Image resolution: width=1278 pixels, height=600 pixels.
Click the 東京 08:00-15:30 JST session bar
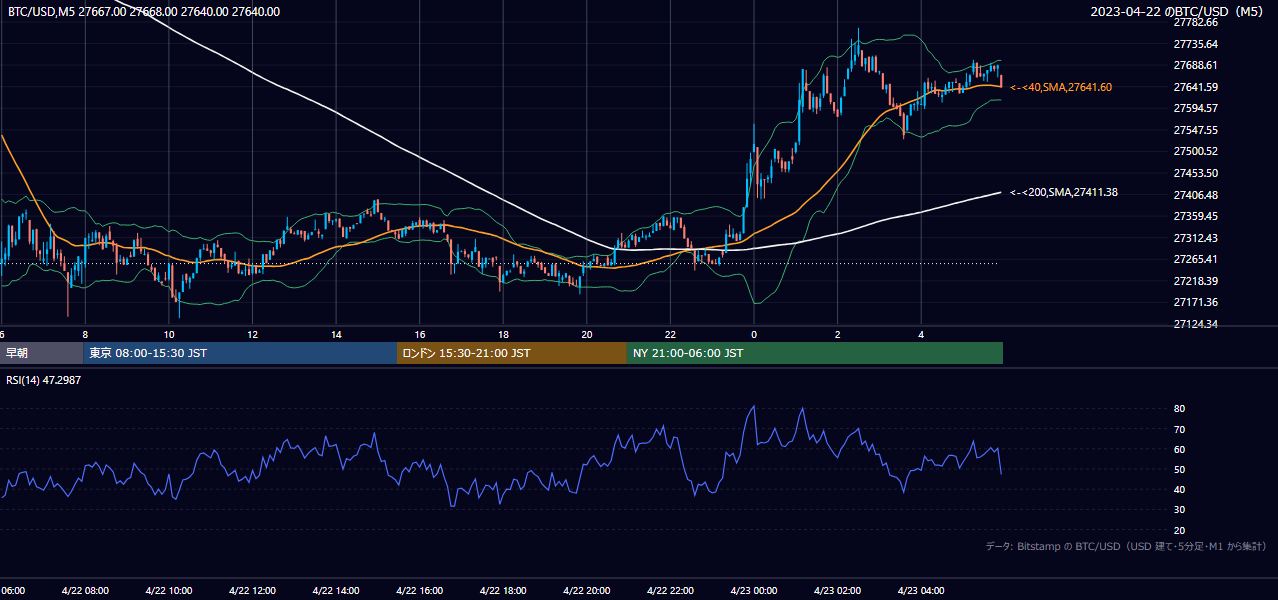click(x=240, y=353)
